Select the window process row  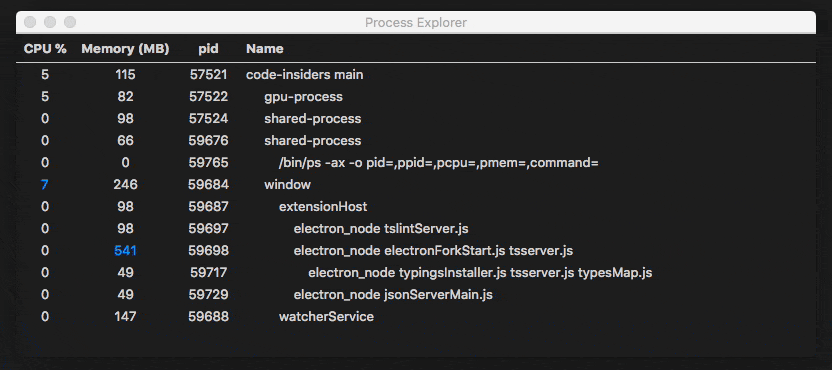(x=416, y=185)
